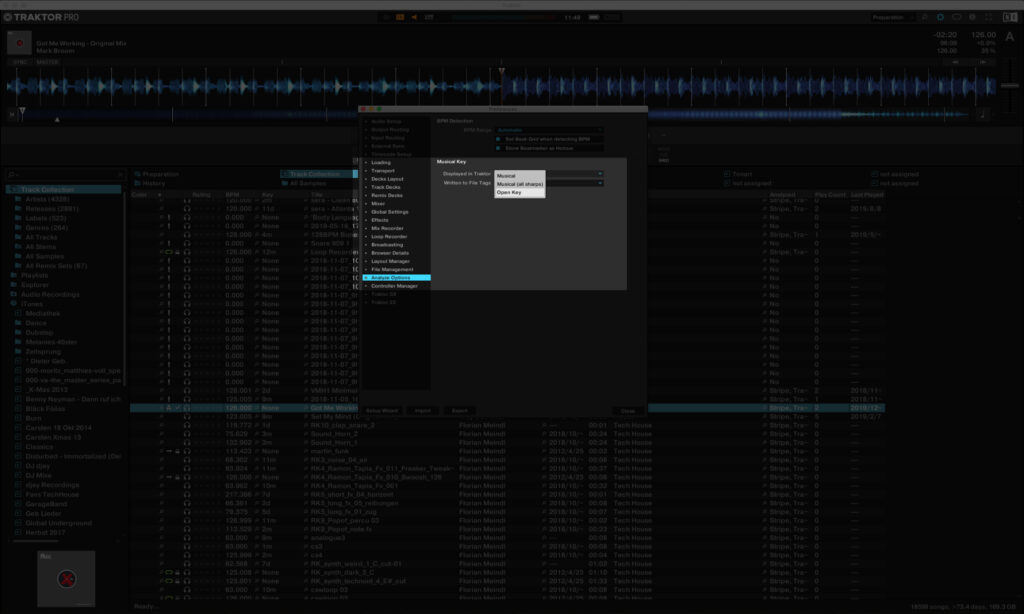
Task: Open Broadcasting preferences page
Action: 387,245
